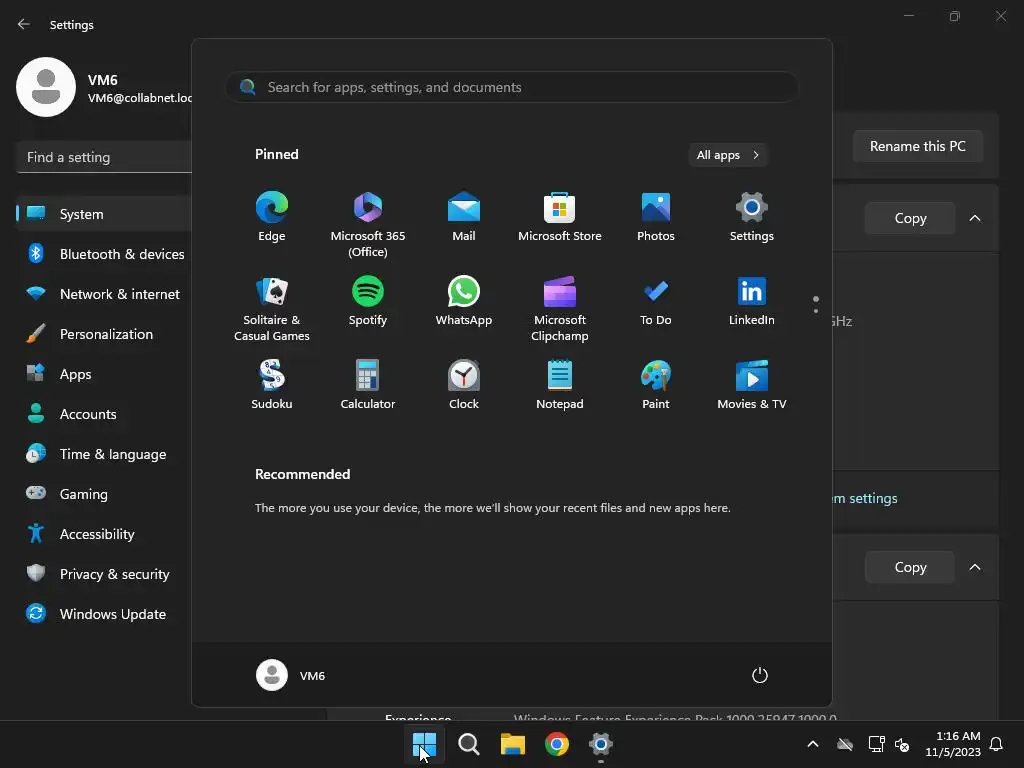This screenshot has width=1024, height=768.
Task: Open taskbar Search
Action: tap(468, 744)
